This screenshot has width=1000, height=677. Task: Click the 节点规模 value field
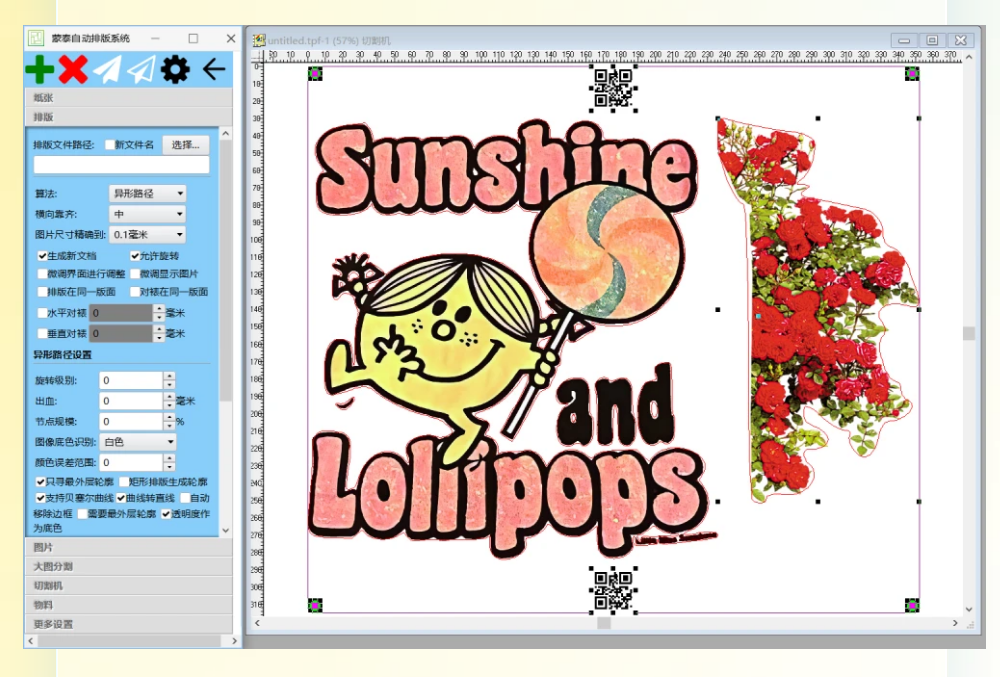click(x=131, y=421)
